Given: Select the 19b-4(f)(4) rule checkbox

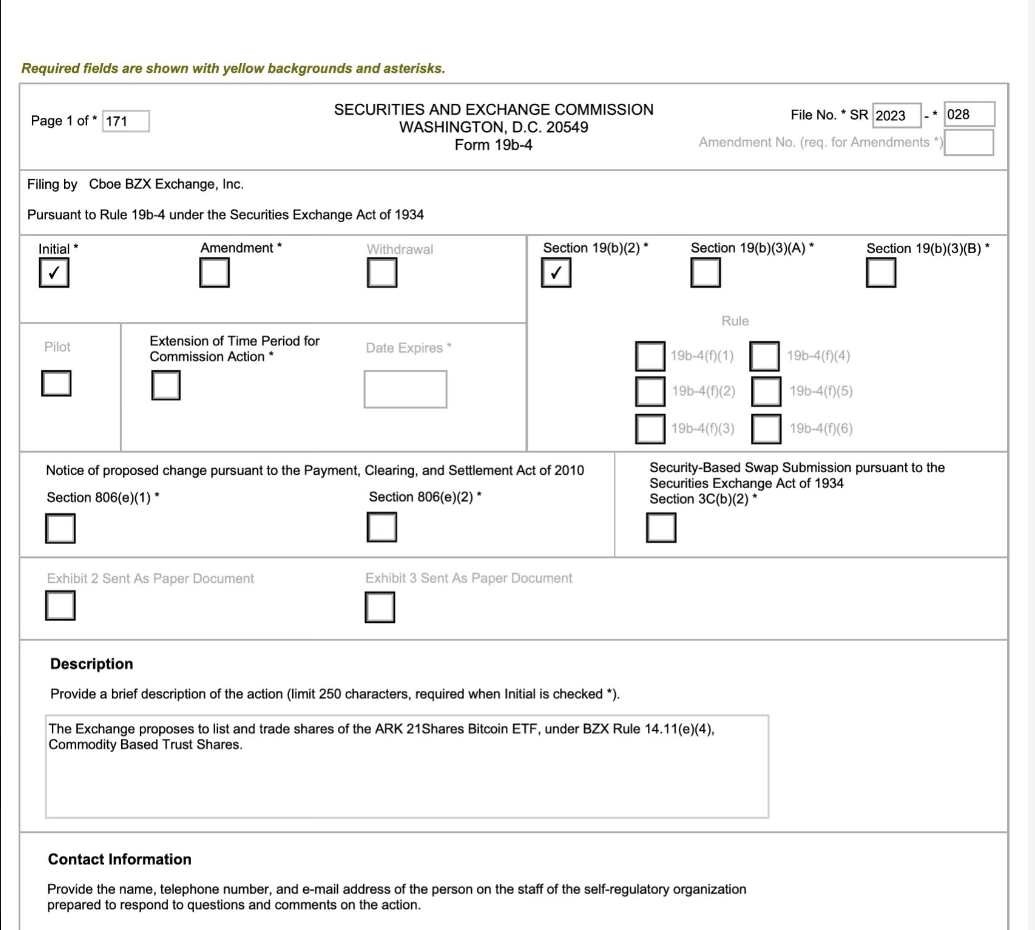Looking at the screenshot, I should click(764, 356).
